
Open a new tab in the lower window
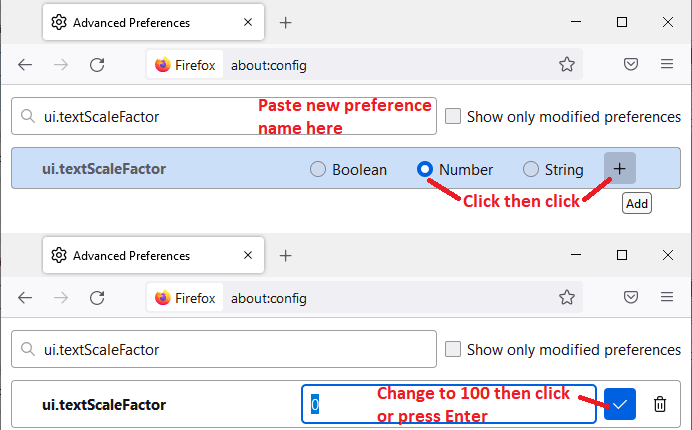285,255
